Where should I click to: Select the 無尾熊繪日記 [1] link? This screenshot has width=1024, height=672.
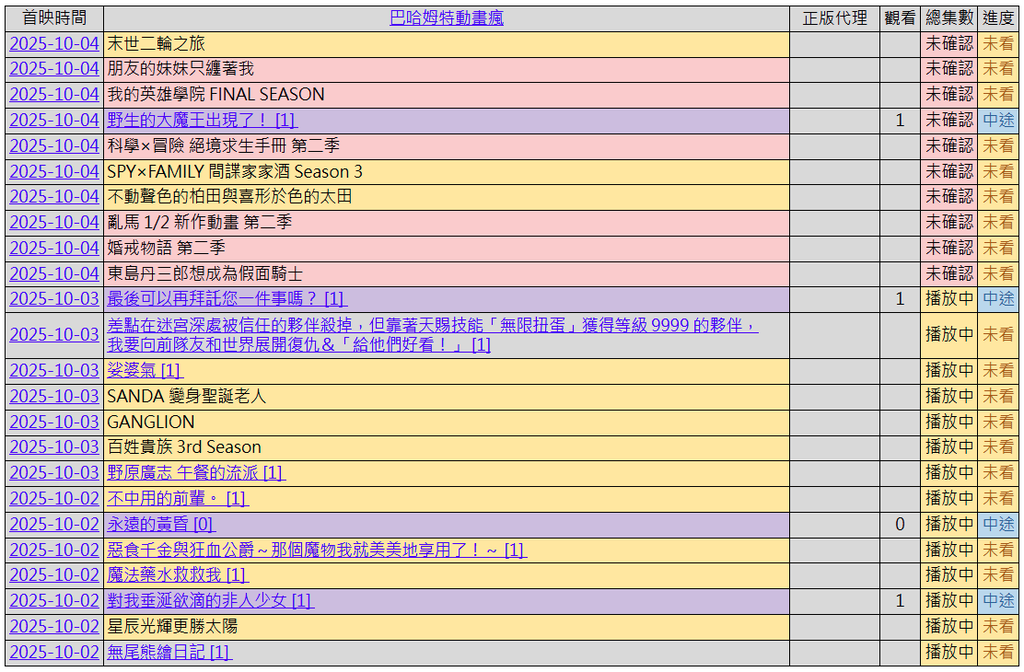169,652
